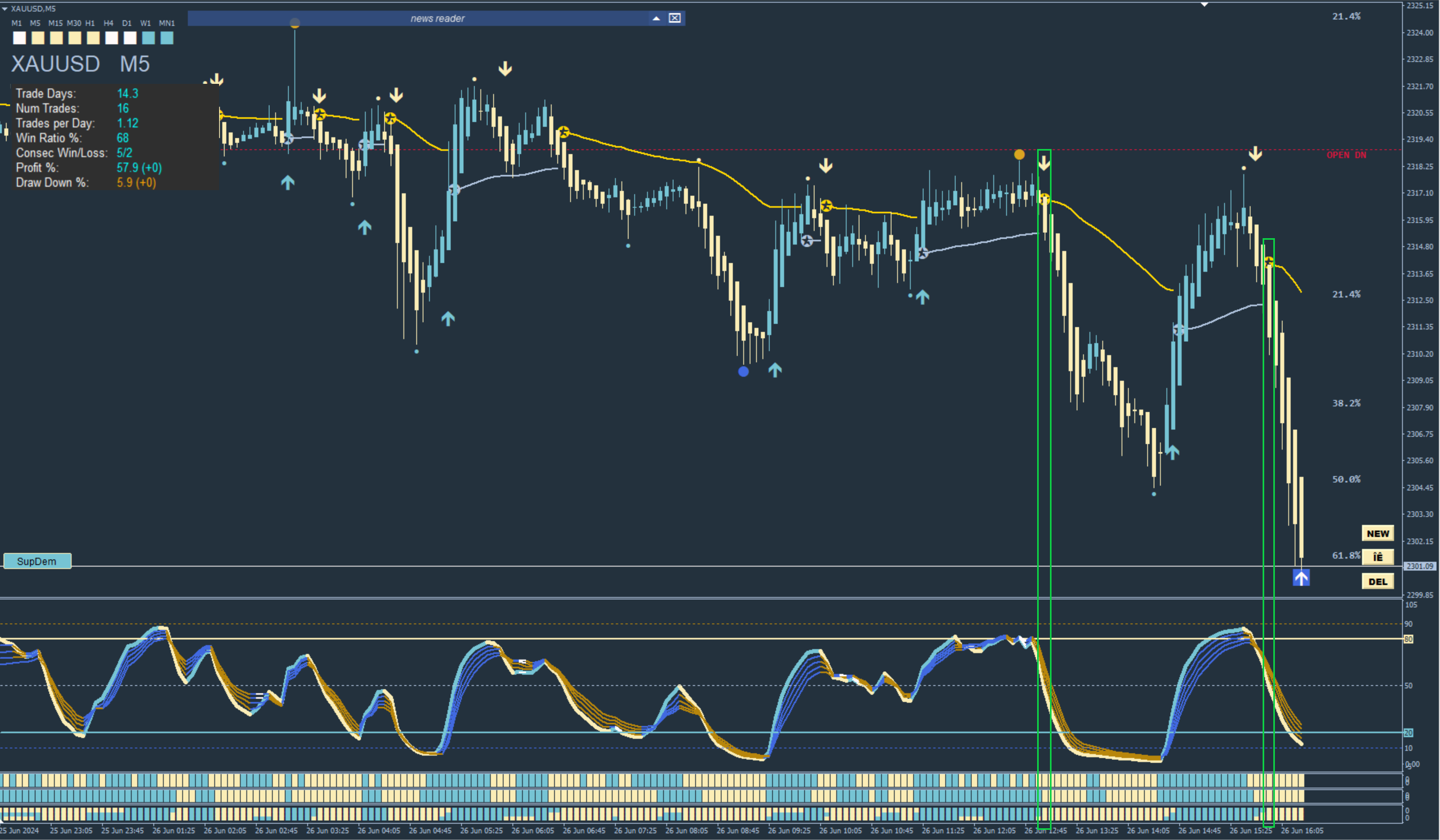The image size is (1440, 840).
Task: Collapse the news reader panel arrow
Action: [656, 18]
